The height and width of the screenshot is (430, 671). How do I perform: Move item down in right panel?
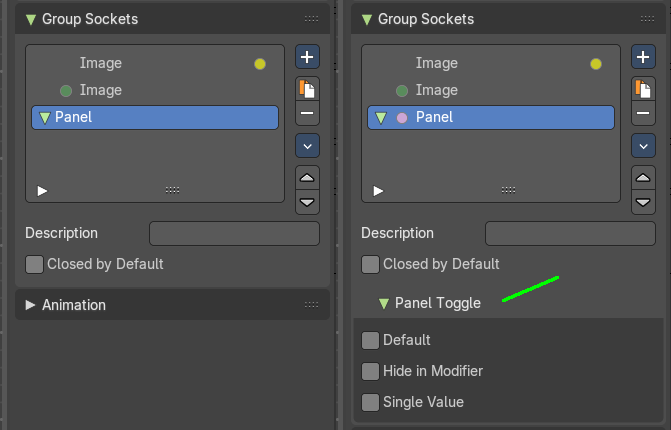point(643,202)
